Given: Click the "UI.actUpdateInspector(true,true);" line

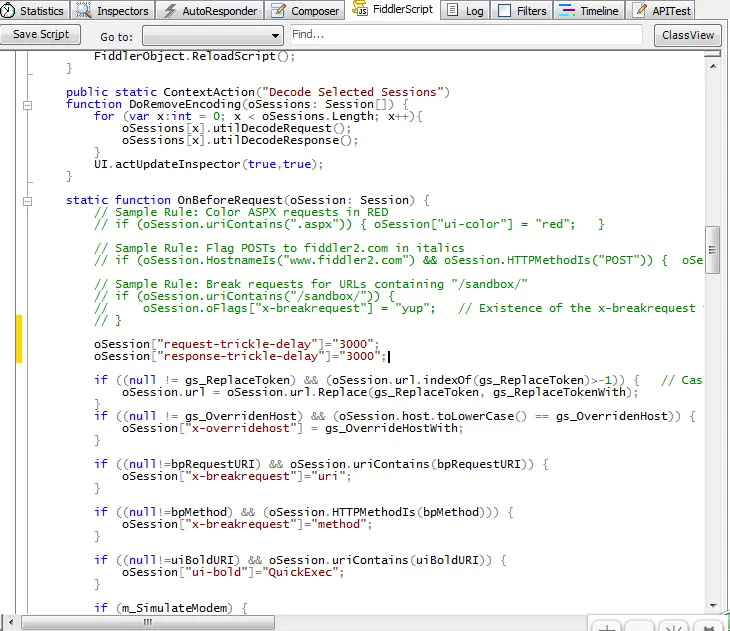Looking at the screenshot, I should click(x=208, y=164).
